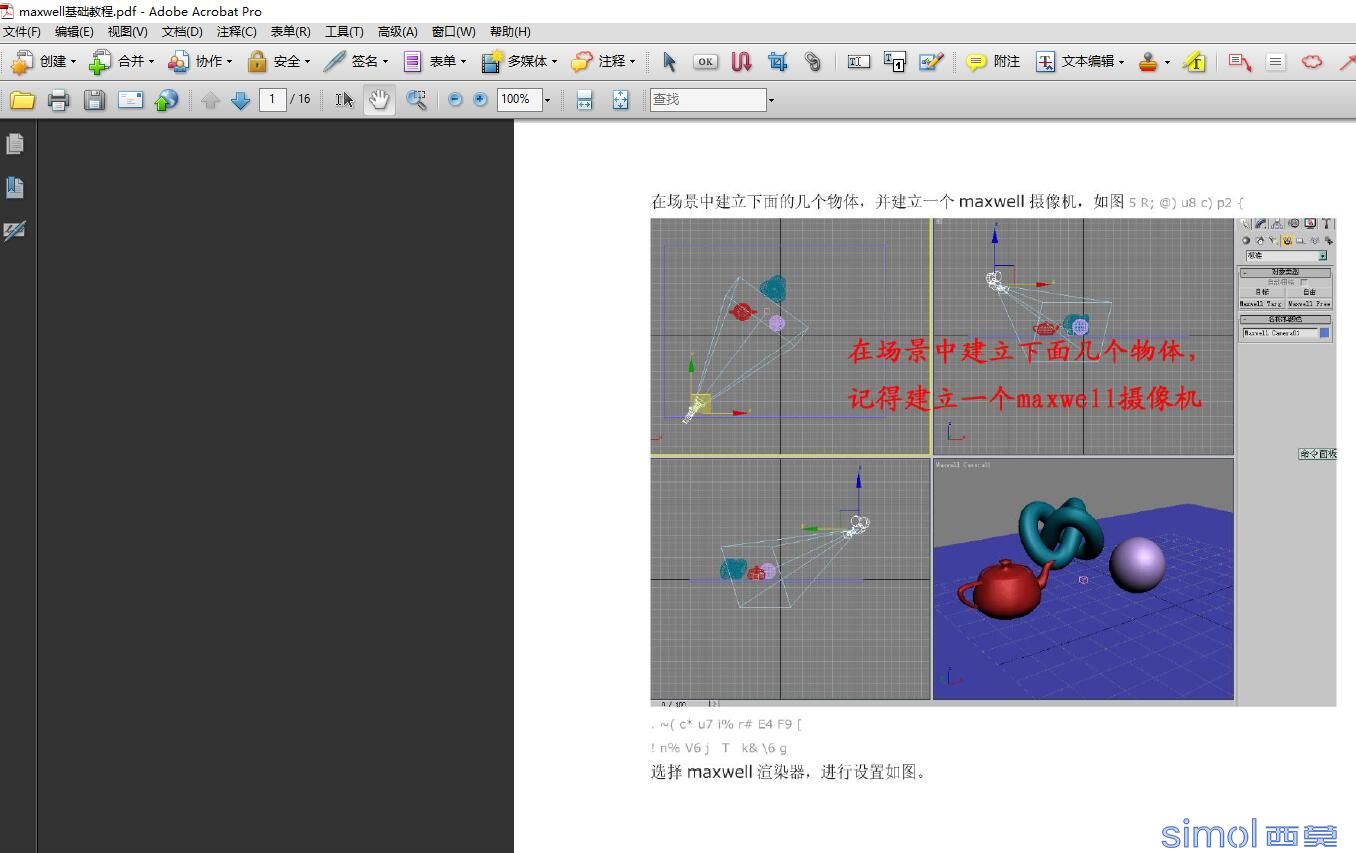Open the 文档(D) menu
Viewport: 1356px width, 853px height.
pos(182,32)
